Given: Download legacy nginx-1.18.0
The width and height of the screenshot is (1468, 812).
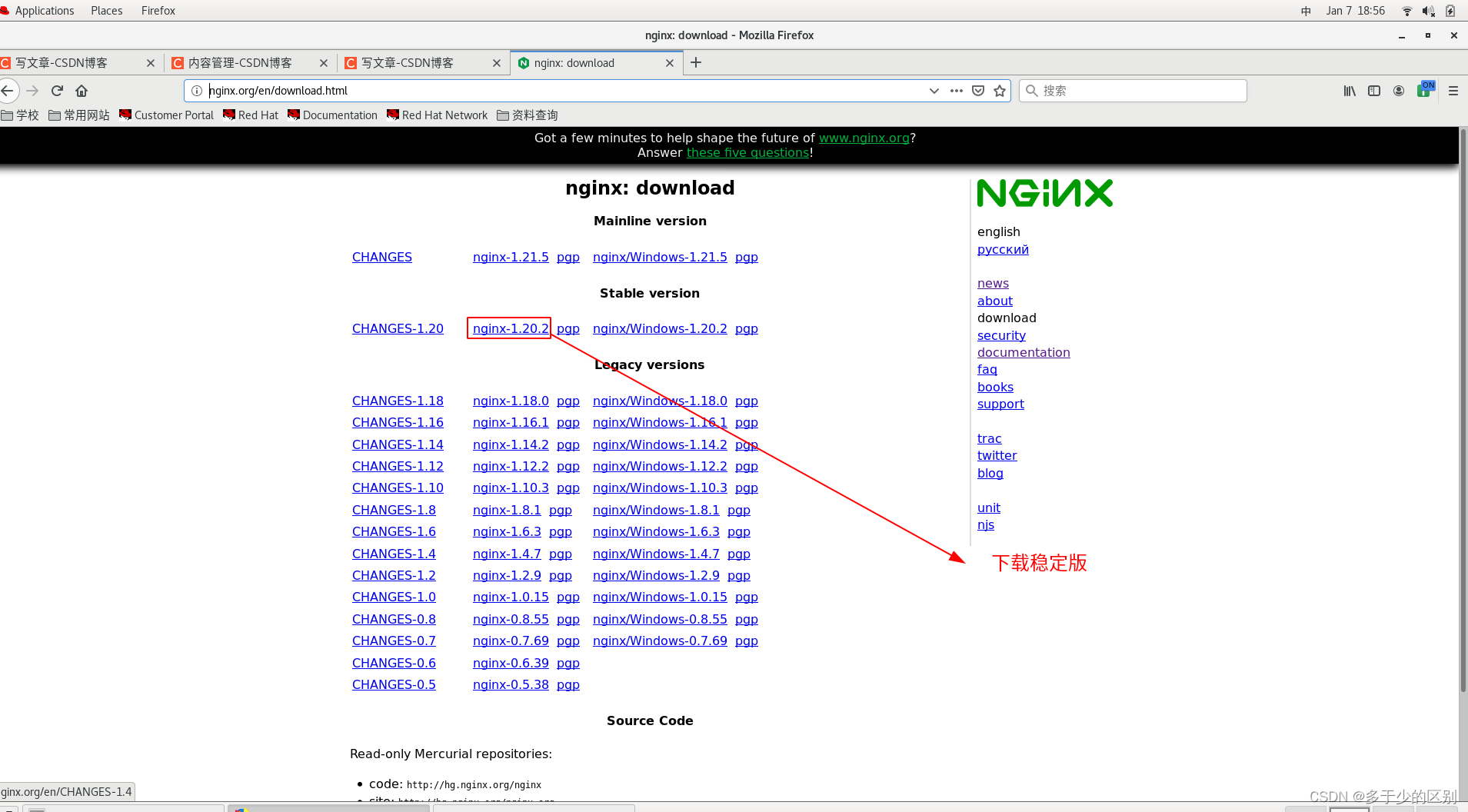Looking at the screenshot, I should tap(511, 401).
